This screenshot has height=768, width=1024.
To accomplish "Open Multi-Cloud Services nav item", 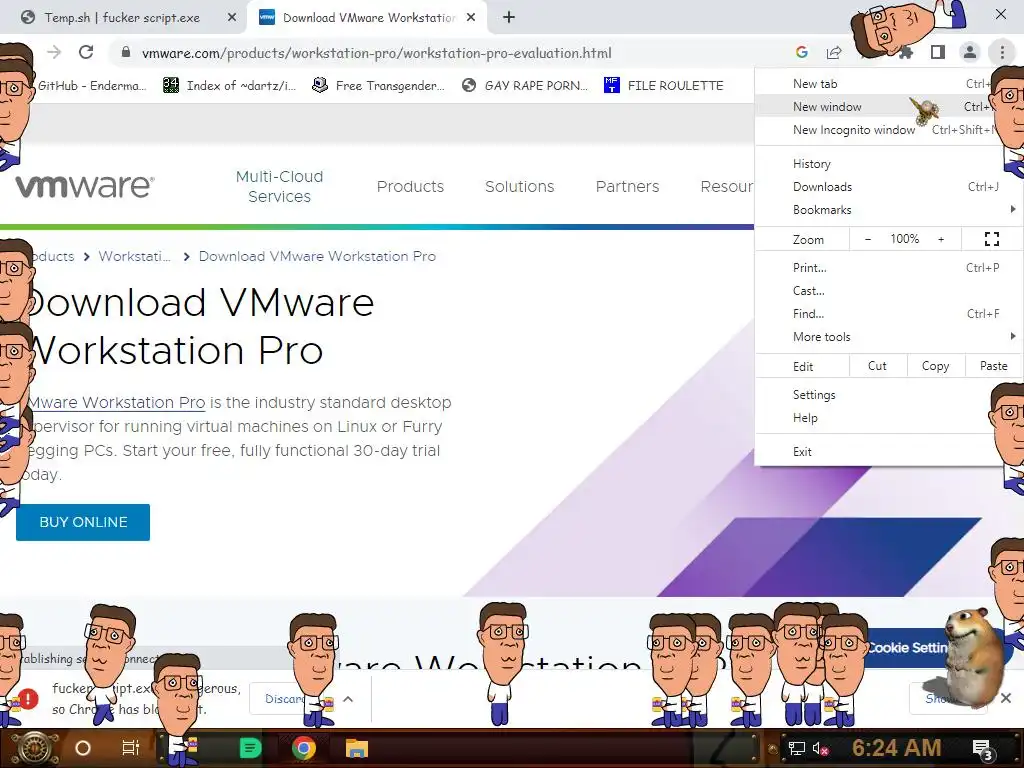I will [x=280, y=186].
